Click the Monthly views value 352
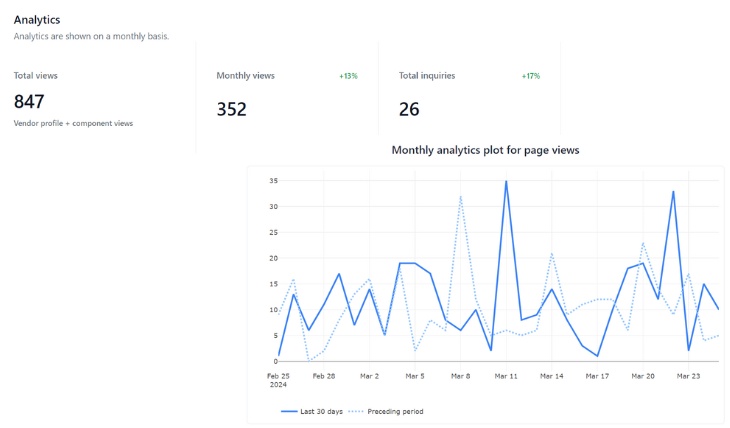Image resolution: width=730 pixels, height=428 pixels. point(231,109)
